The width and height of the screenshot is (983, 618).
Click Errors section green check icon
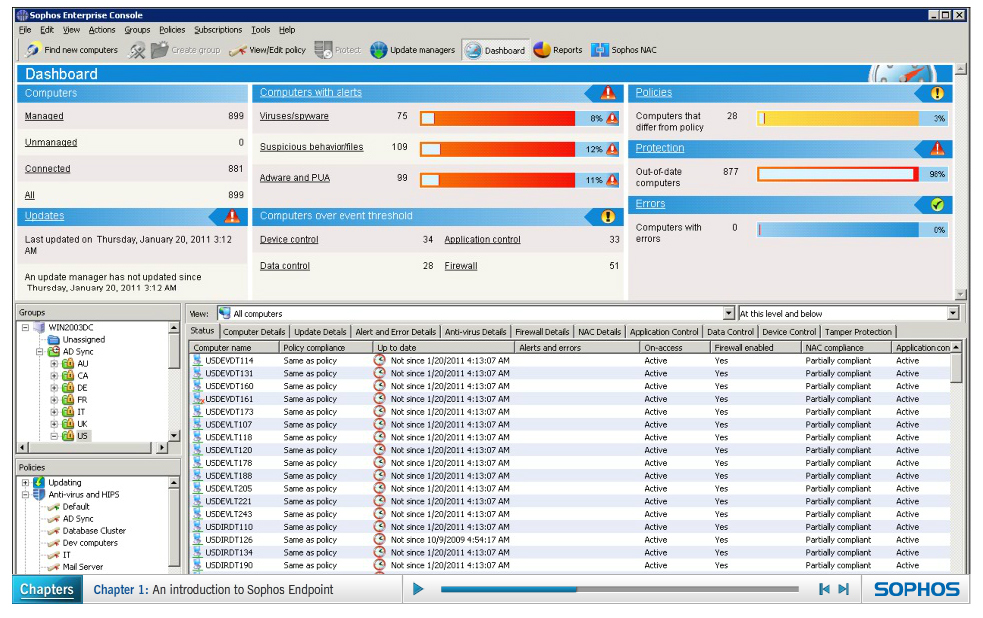point(937,204)
